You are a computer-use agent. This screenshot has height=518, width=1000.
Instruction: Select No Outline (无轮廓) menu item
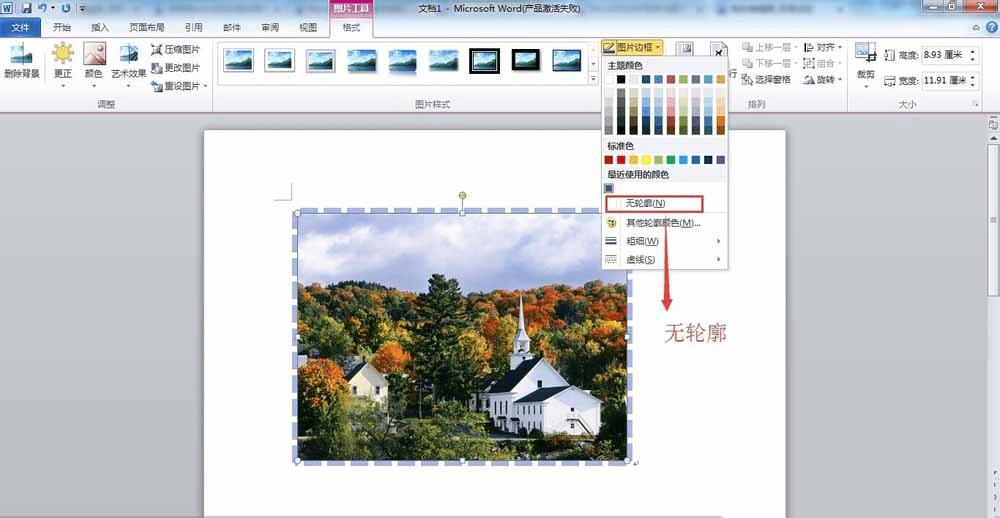click(x=654, y=204)
